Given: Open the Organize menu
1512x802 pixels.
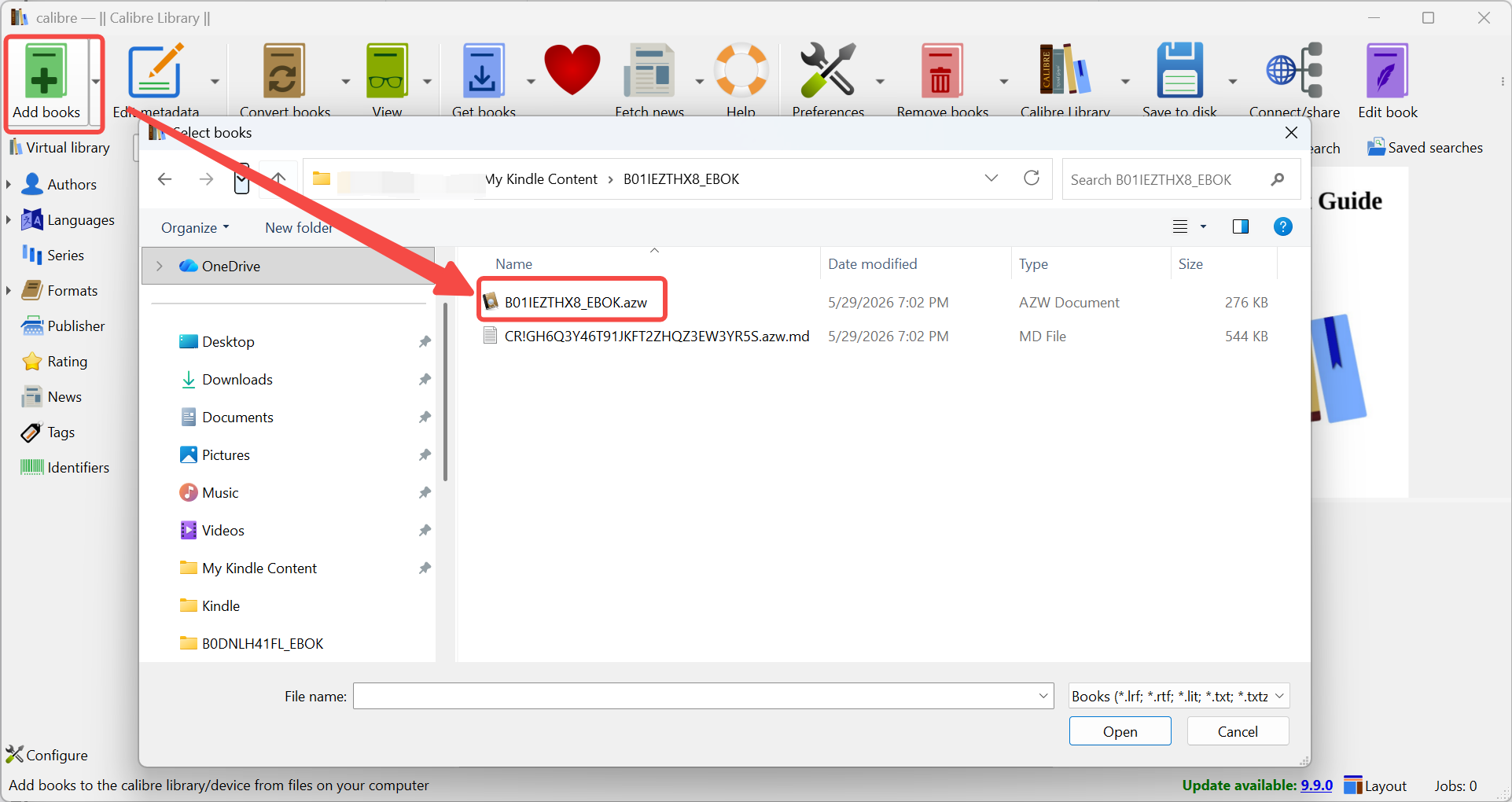Looking at the screenshot, I should point(195,227).
